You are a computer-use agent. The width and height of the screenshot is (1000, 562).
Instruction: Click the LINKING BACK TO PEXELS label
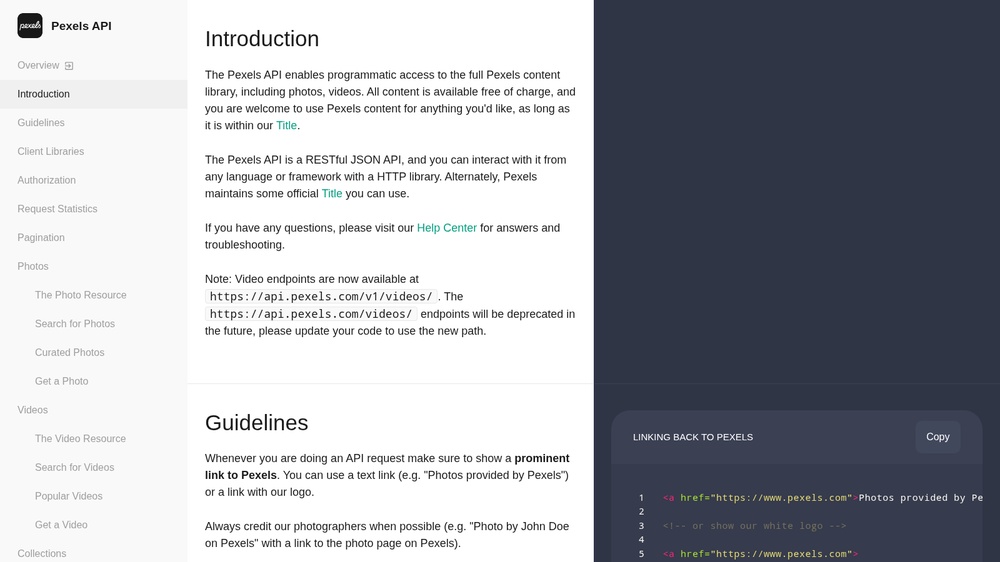[693, 437]
